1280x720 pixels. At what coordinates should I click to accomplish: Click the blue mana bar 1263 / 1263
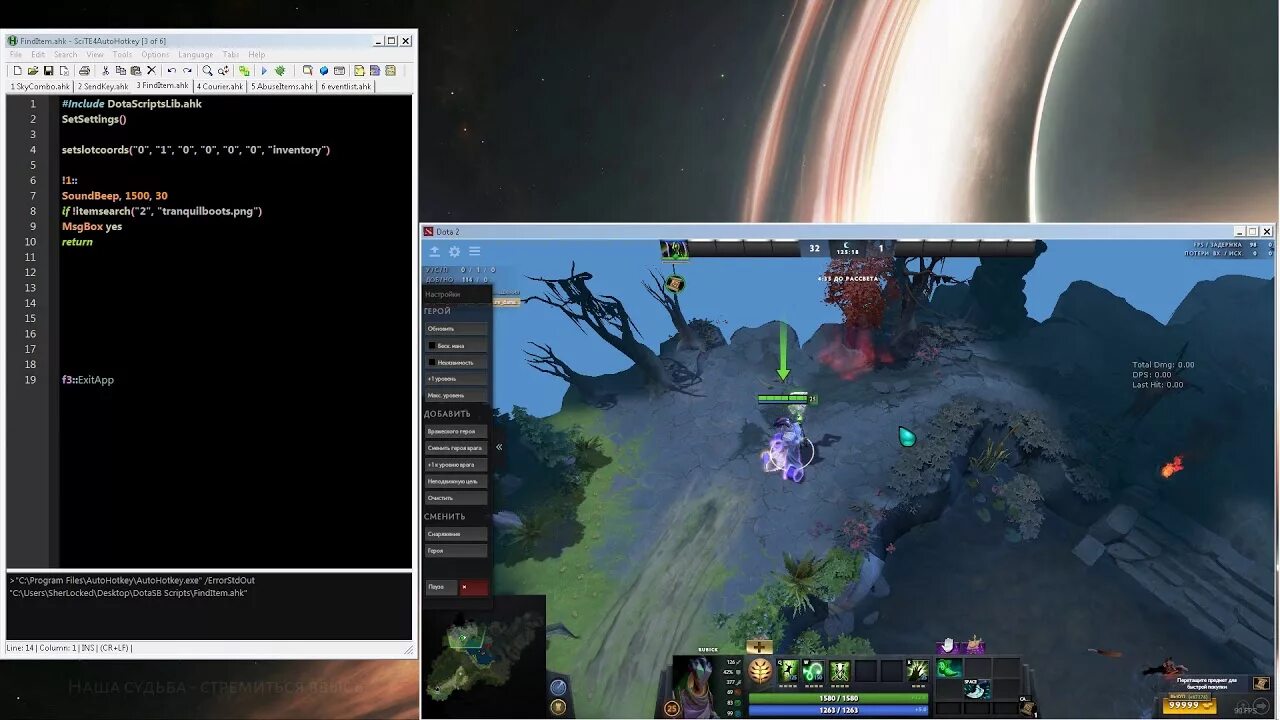838,711
